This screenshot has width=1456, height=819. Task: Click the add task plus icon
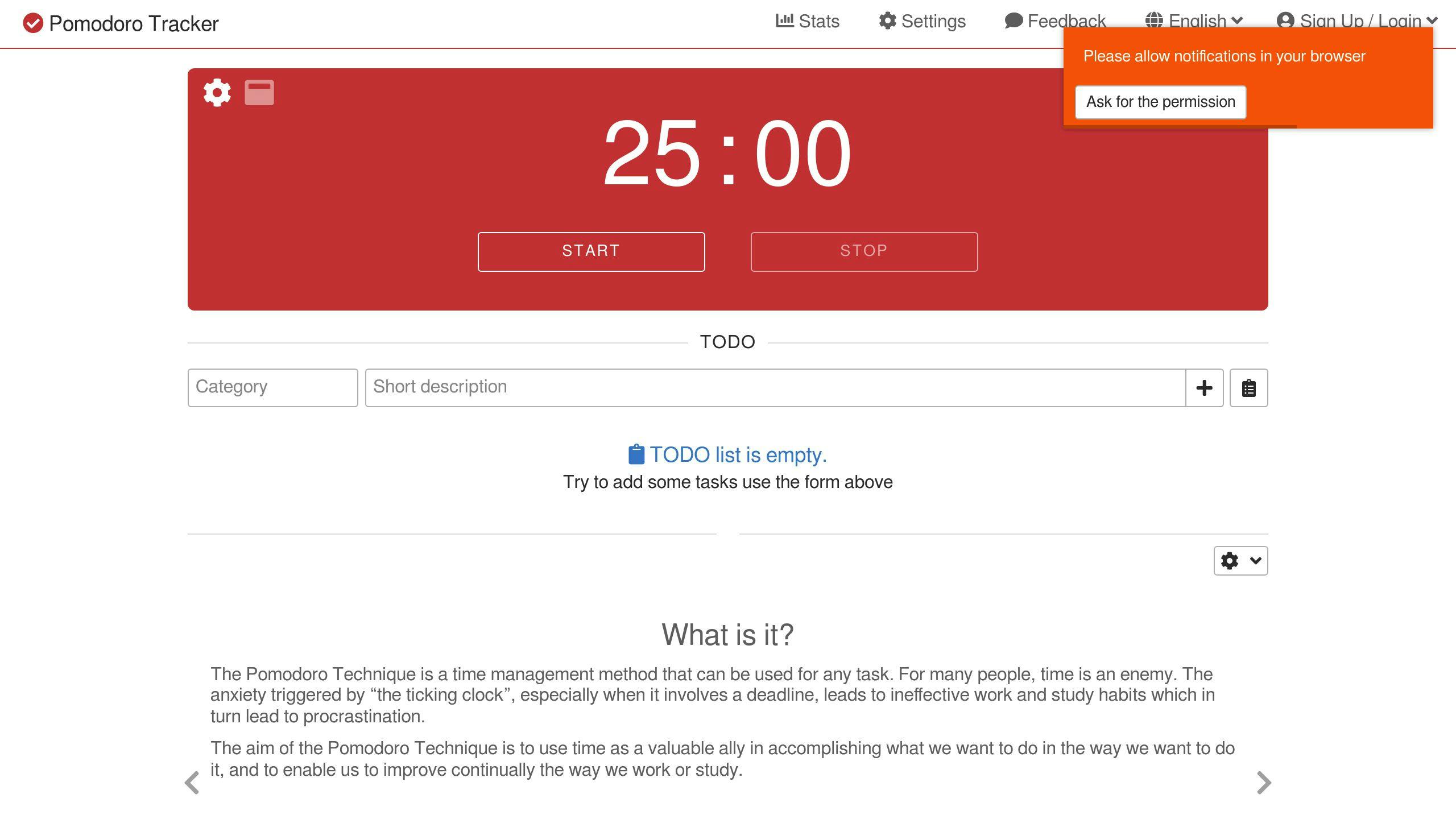point(1204,387)
